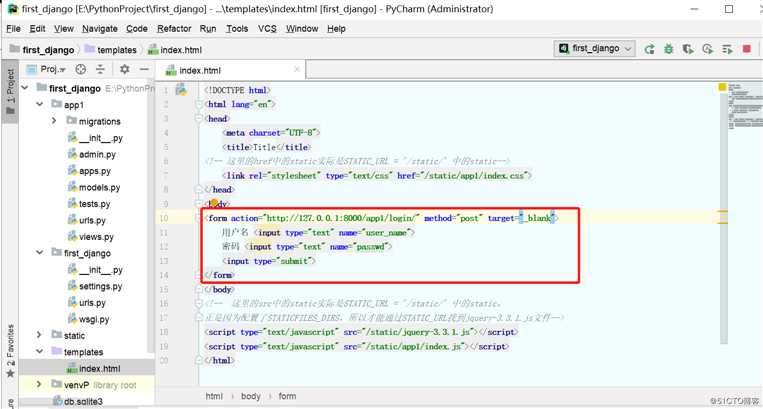Click the scroll from source target icon
Viewport: 763px width, 409px height.
coord(81,70)
